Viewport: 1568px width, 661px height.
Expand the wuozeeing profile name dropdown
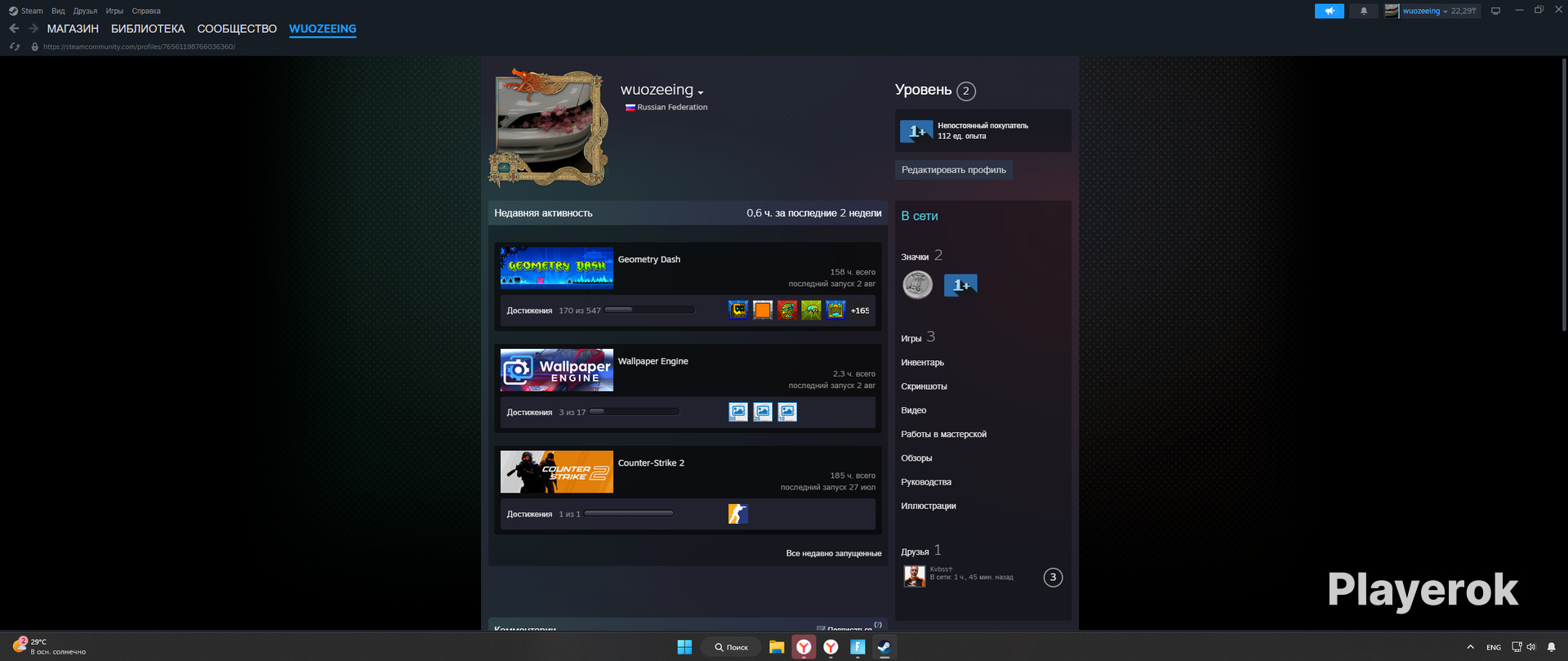701,92
